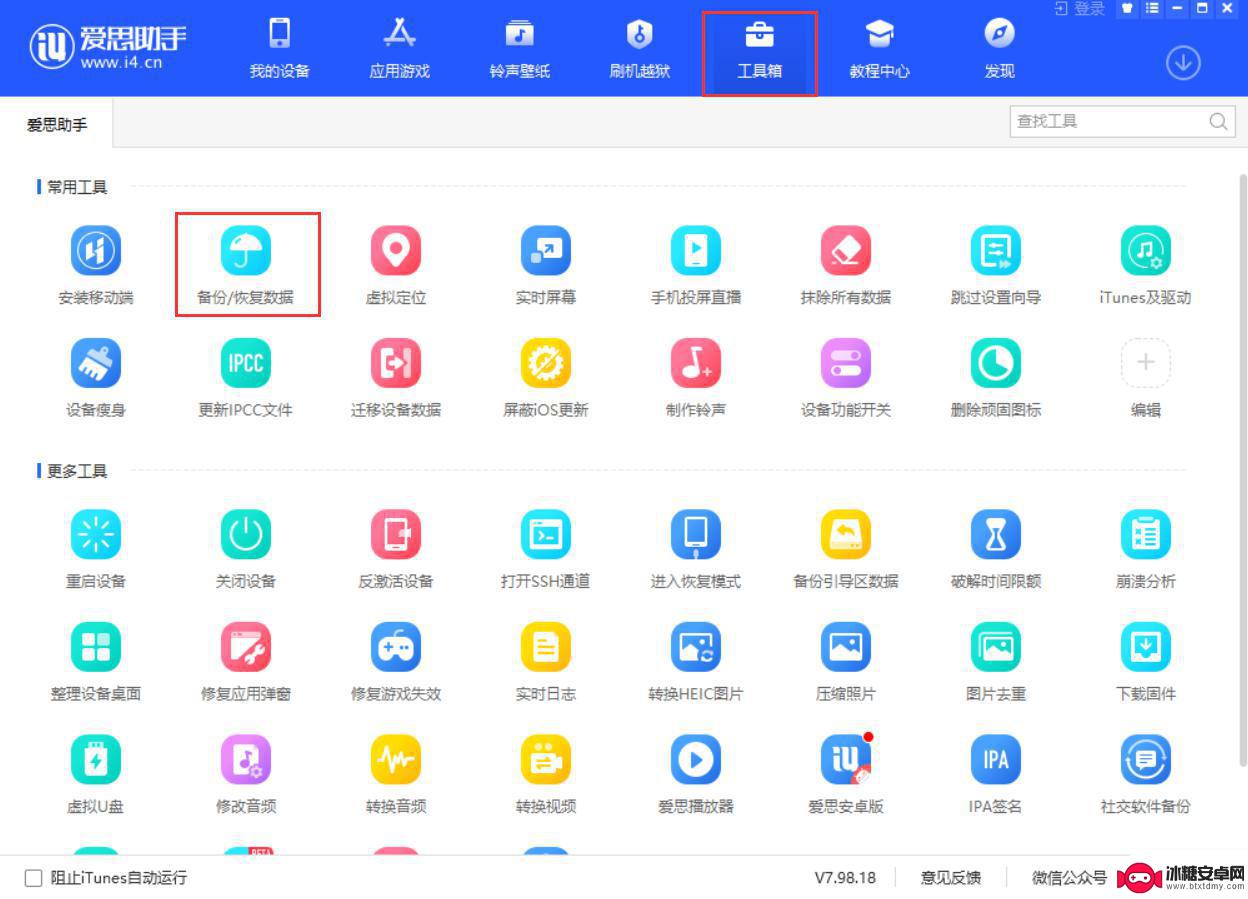Click the search magnifier icon
Image resolution: width=1248 pixels, height=899 pixels.
[x=1218, y=121]
